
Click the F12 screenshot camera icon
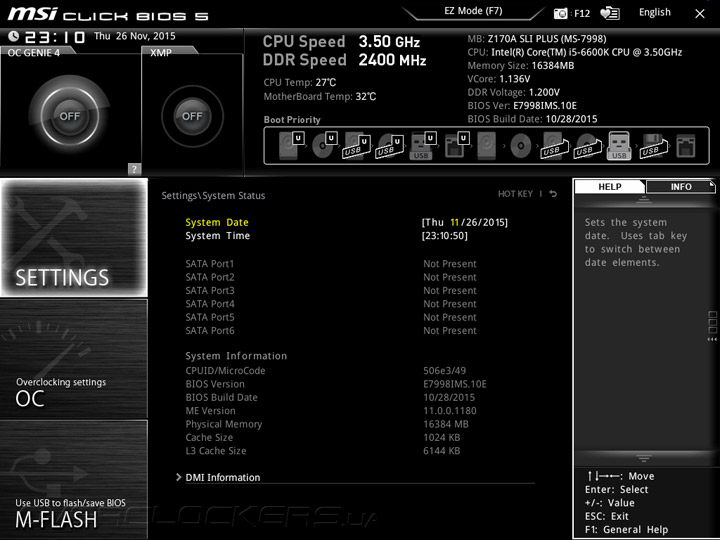pos(560,13)
